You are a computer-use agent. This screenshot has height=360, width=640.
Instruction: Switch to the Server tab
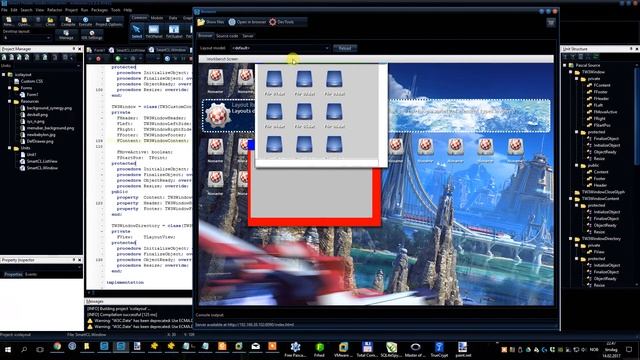[x=248, y=36]
